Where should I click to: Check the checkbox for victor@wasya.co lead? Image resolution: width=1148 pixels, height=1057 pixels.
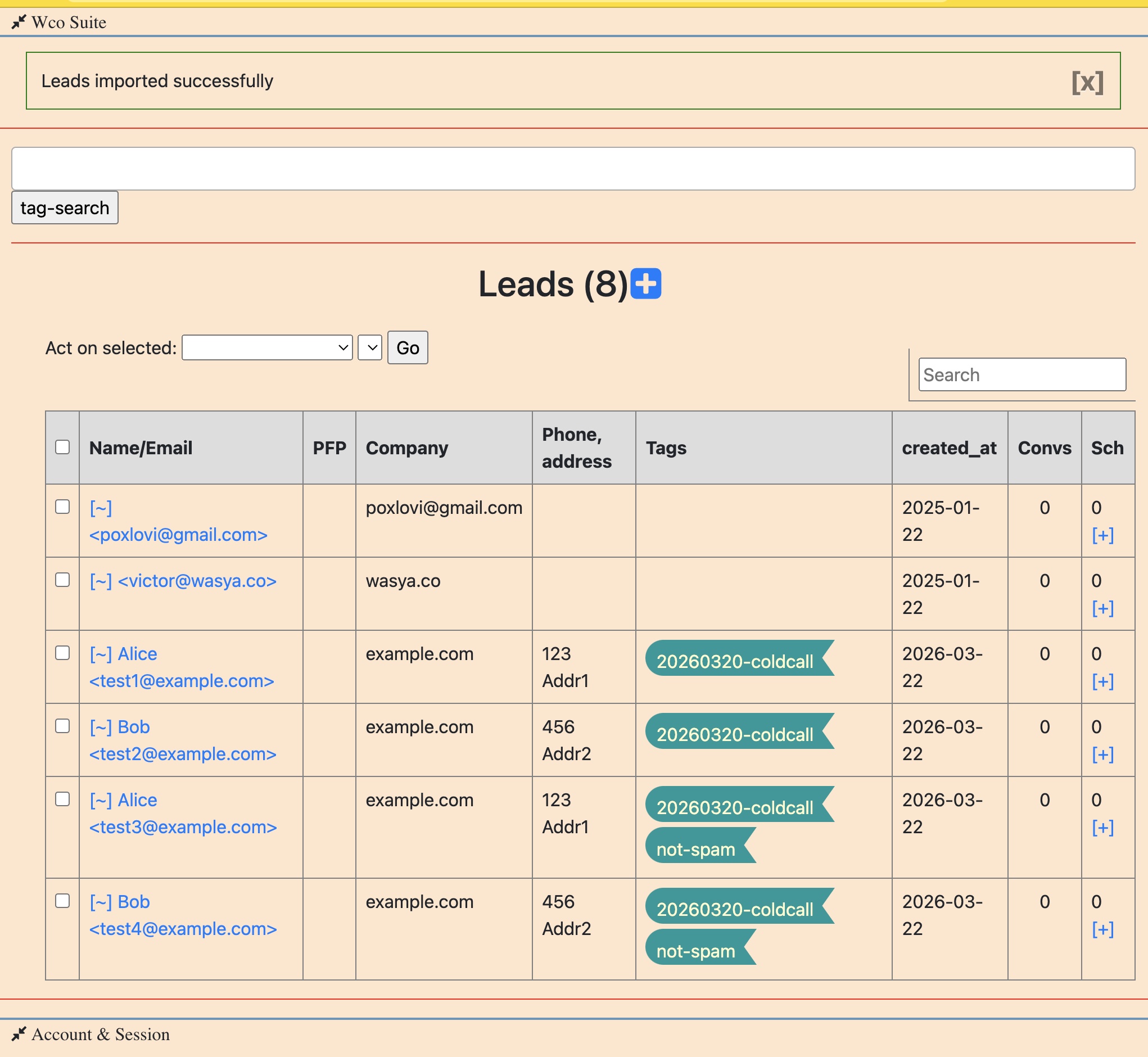click(62, 580)
